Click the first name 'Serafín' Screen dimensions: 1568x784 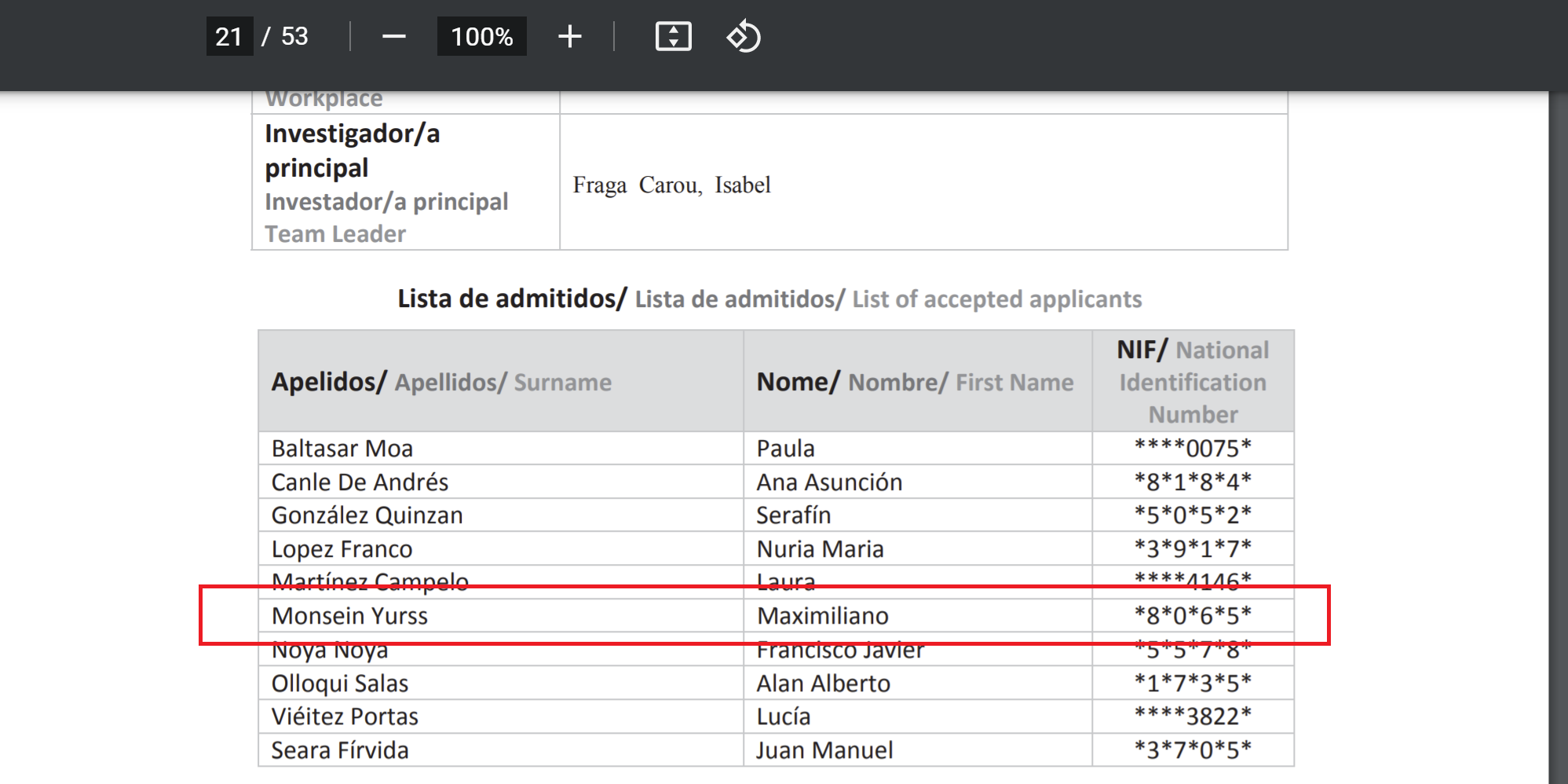point(793,515)
